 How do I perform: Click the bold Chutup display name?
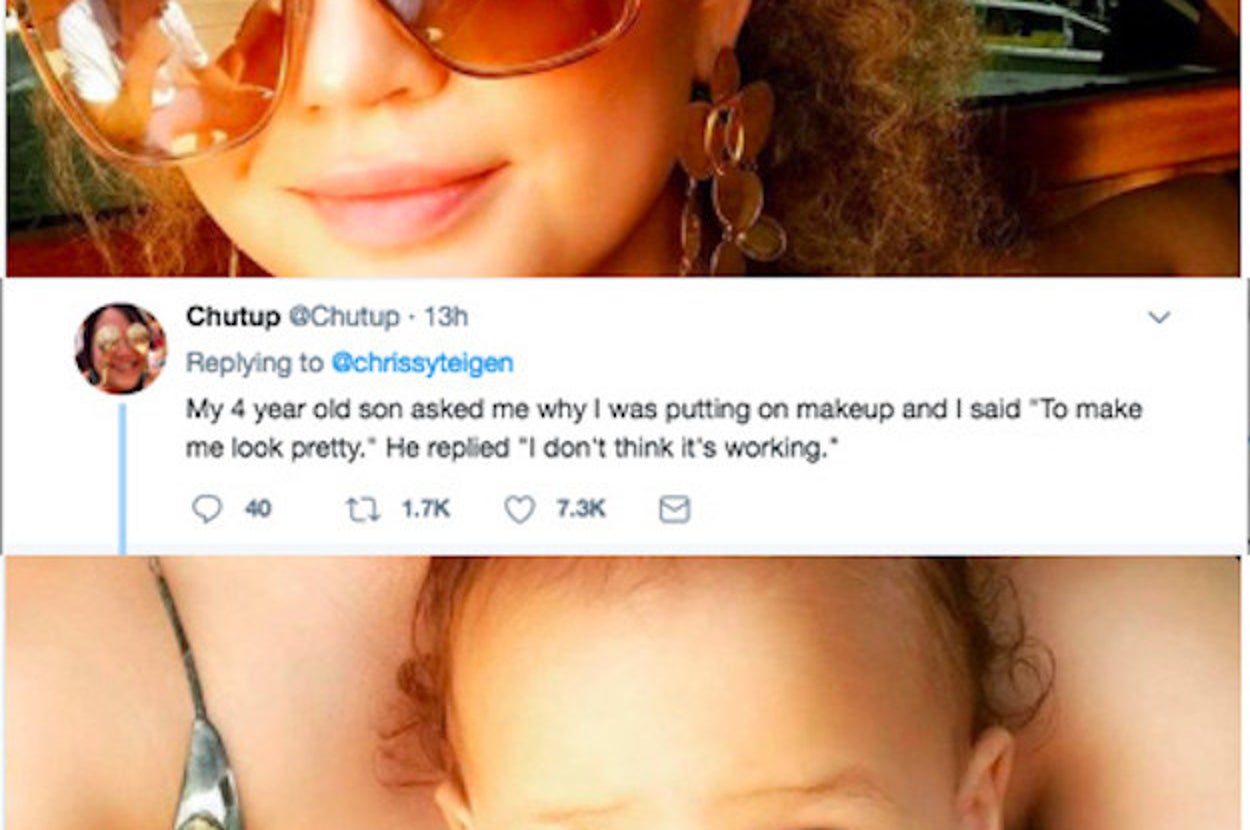233,317
